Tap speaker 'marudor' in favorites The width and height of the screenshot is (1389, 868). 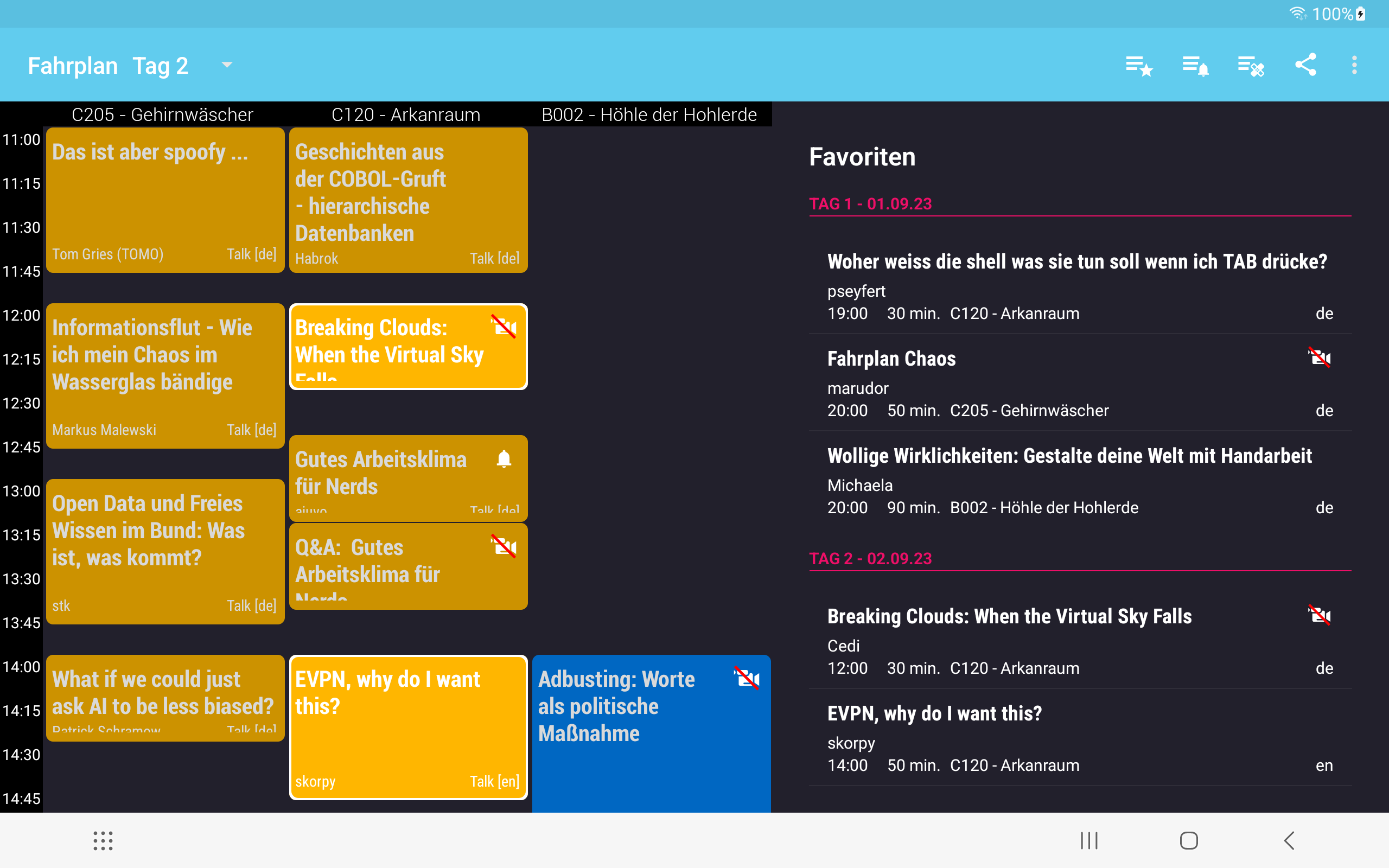click(857, 388)
